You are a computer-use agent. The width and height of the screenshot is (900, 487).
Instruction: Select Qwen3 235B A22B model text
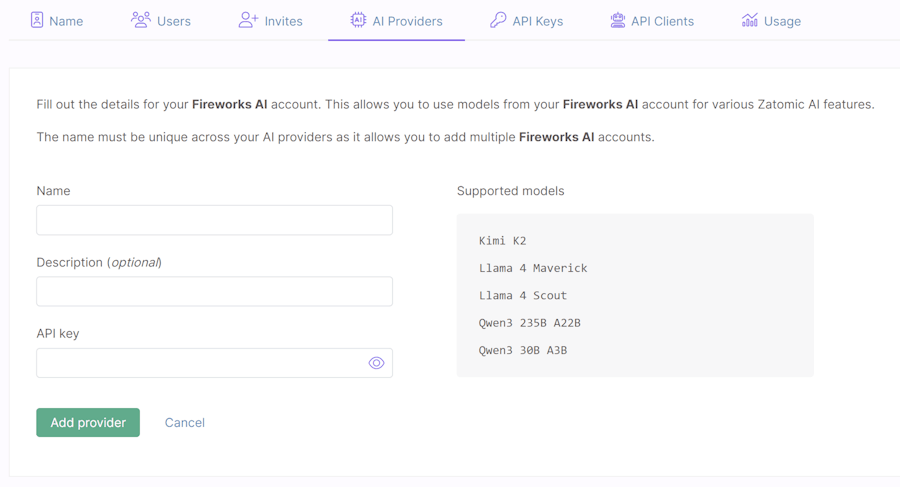tap(530, 323)
